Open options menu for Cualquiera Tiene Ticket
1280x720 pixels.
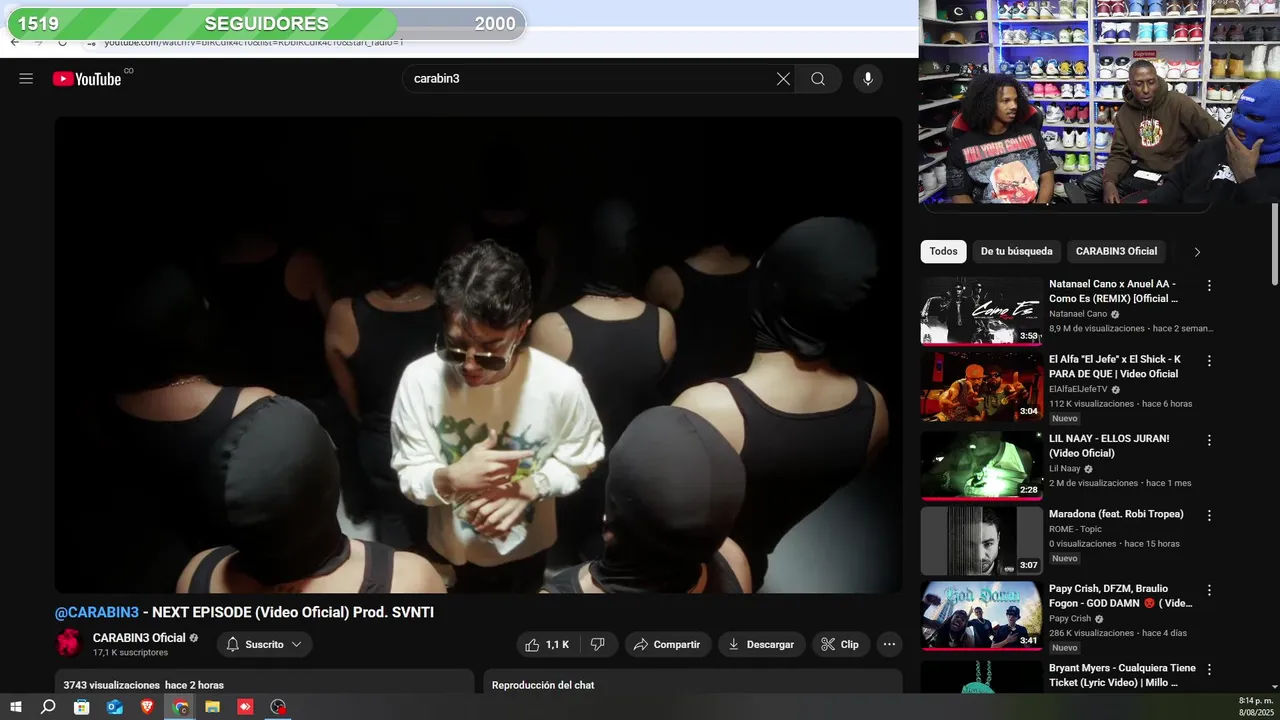1209,670
